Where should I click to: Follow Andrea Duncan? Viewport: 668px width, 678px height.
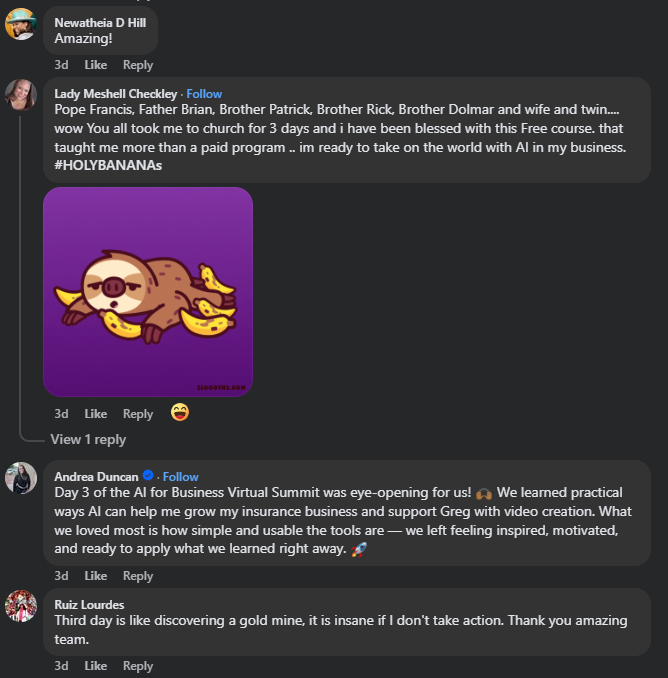181,477
